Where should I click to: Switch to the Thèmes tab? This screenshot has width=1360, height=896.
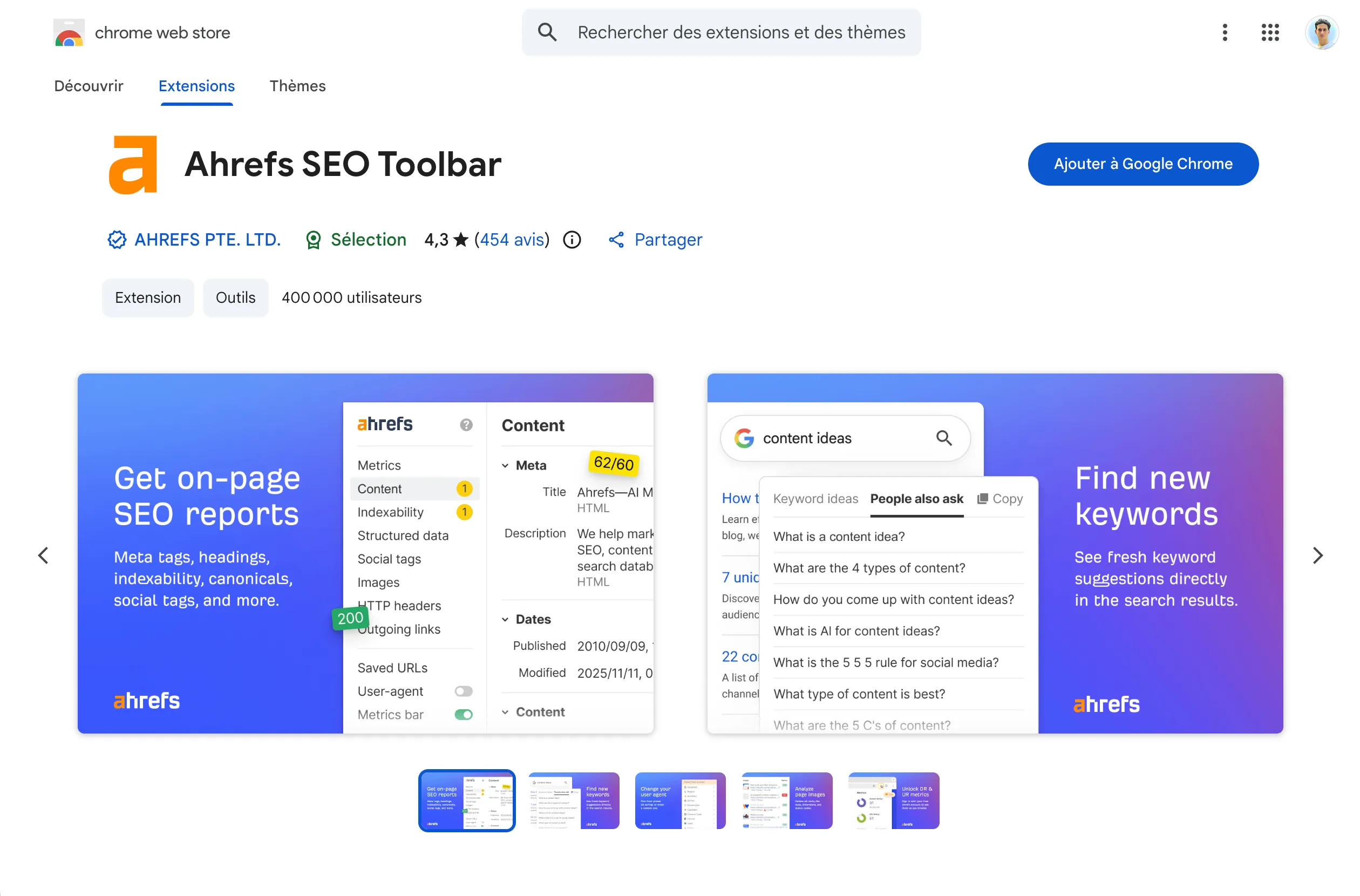pyautogui.click(x=298, y=86)
